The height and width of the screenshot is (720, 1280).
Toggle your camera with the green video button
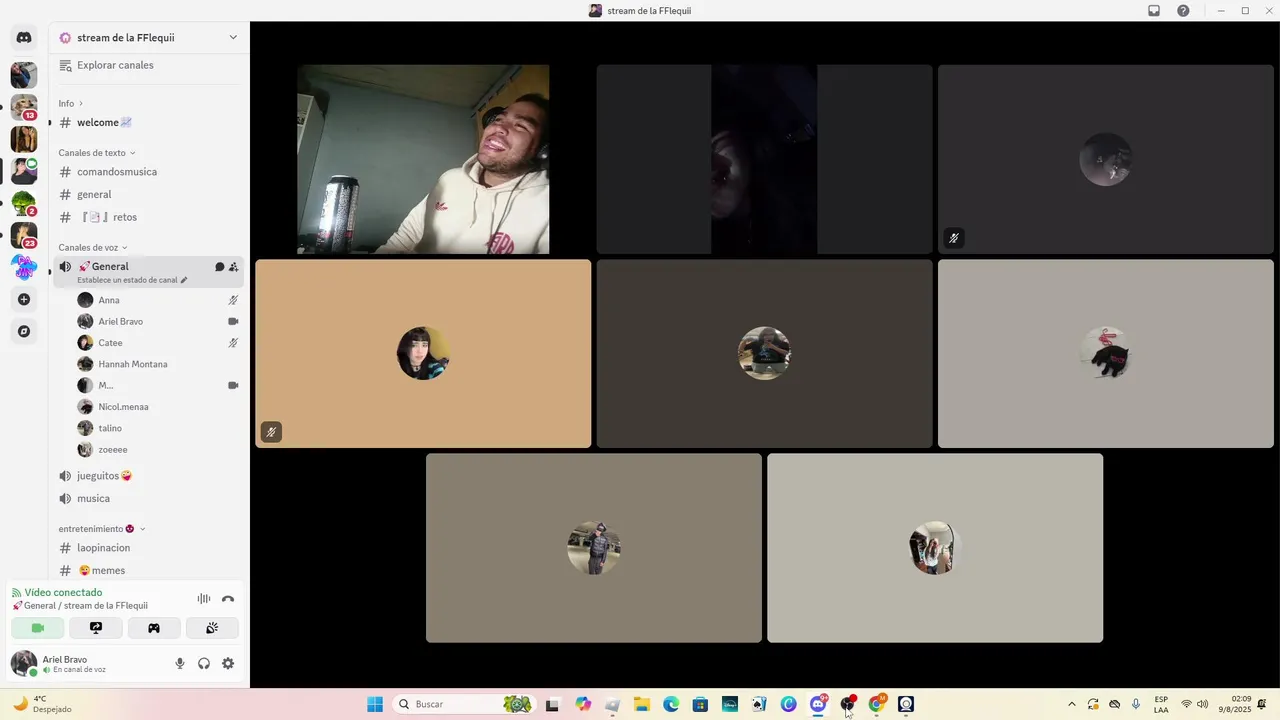[38, 628]
